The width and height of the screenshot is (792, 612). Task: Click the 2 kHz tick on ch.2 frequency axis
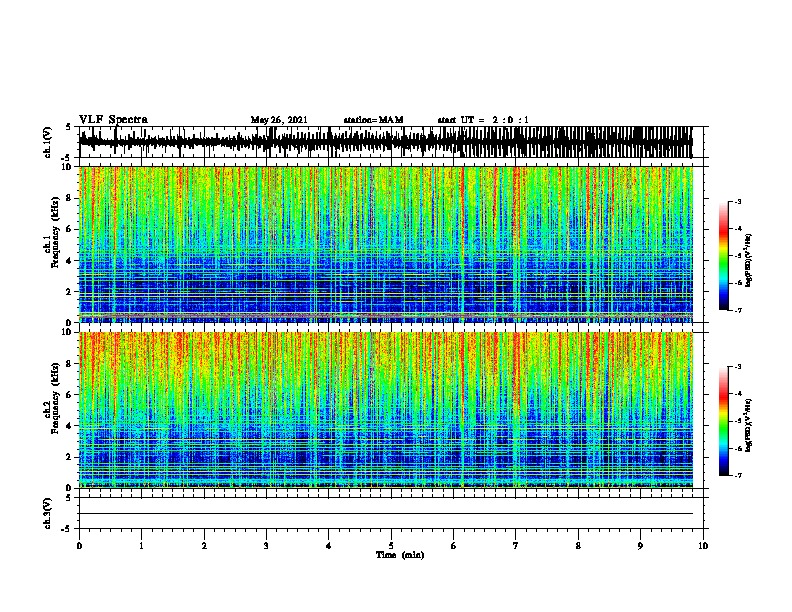[70, 457]
